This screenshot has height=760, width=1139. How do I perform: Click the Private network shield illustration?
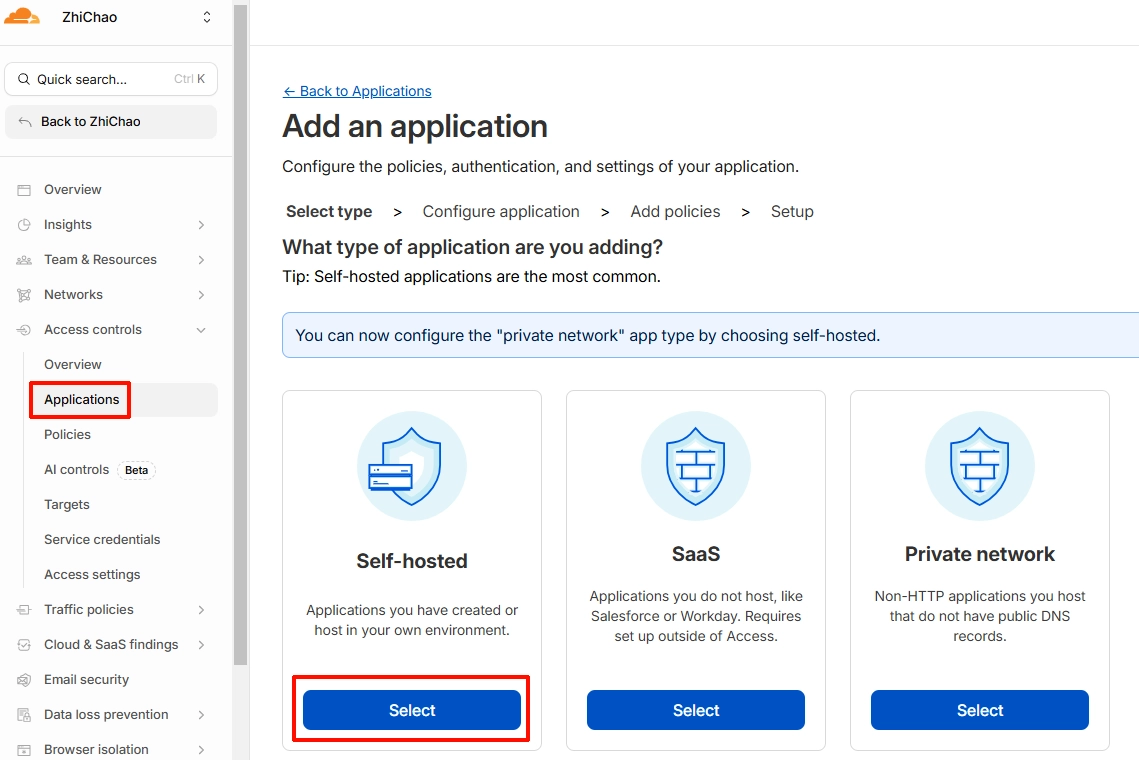tap(979, 466)
